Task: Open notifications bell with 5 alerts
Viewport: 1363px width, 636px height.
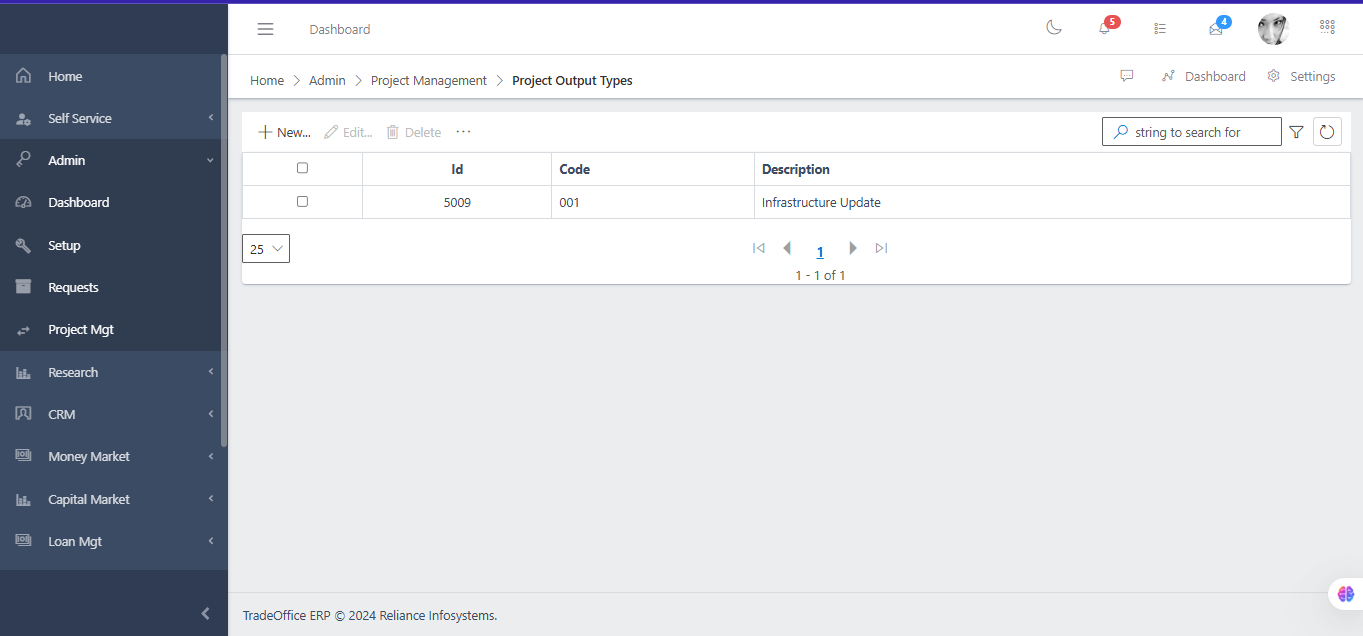Action: [1105, 28]
